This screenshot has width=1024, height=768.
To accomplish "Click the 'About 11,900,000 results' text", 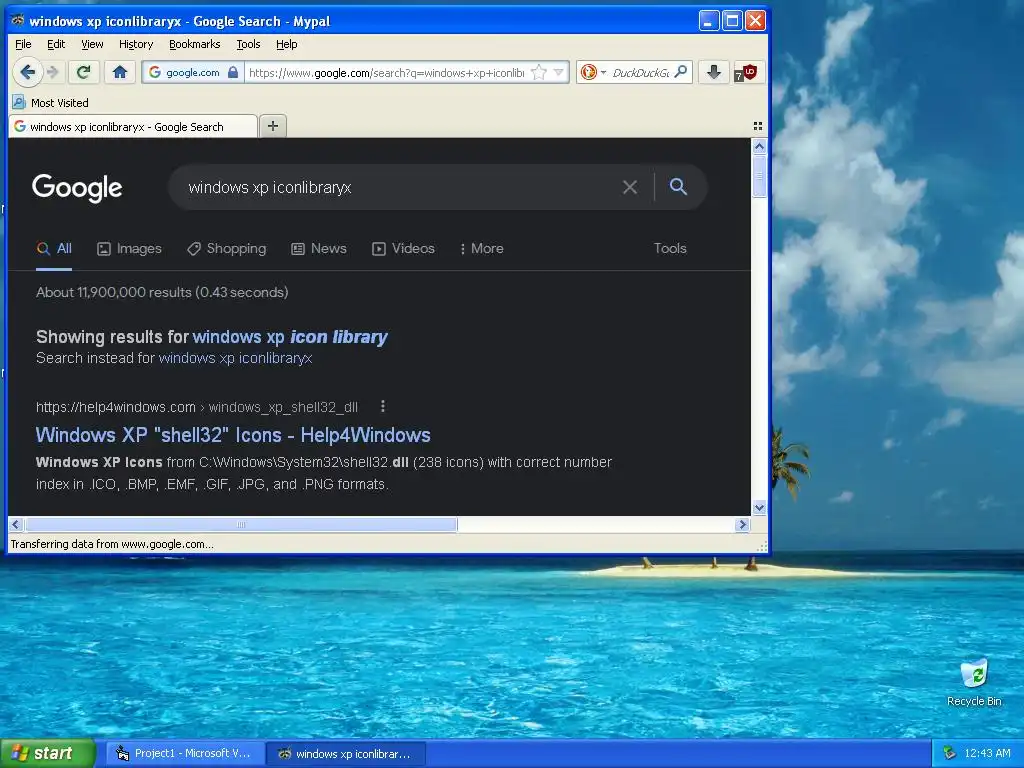I will click(162, 293).
